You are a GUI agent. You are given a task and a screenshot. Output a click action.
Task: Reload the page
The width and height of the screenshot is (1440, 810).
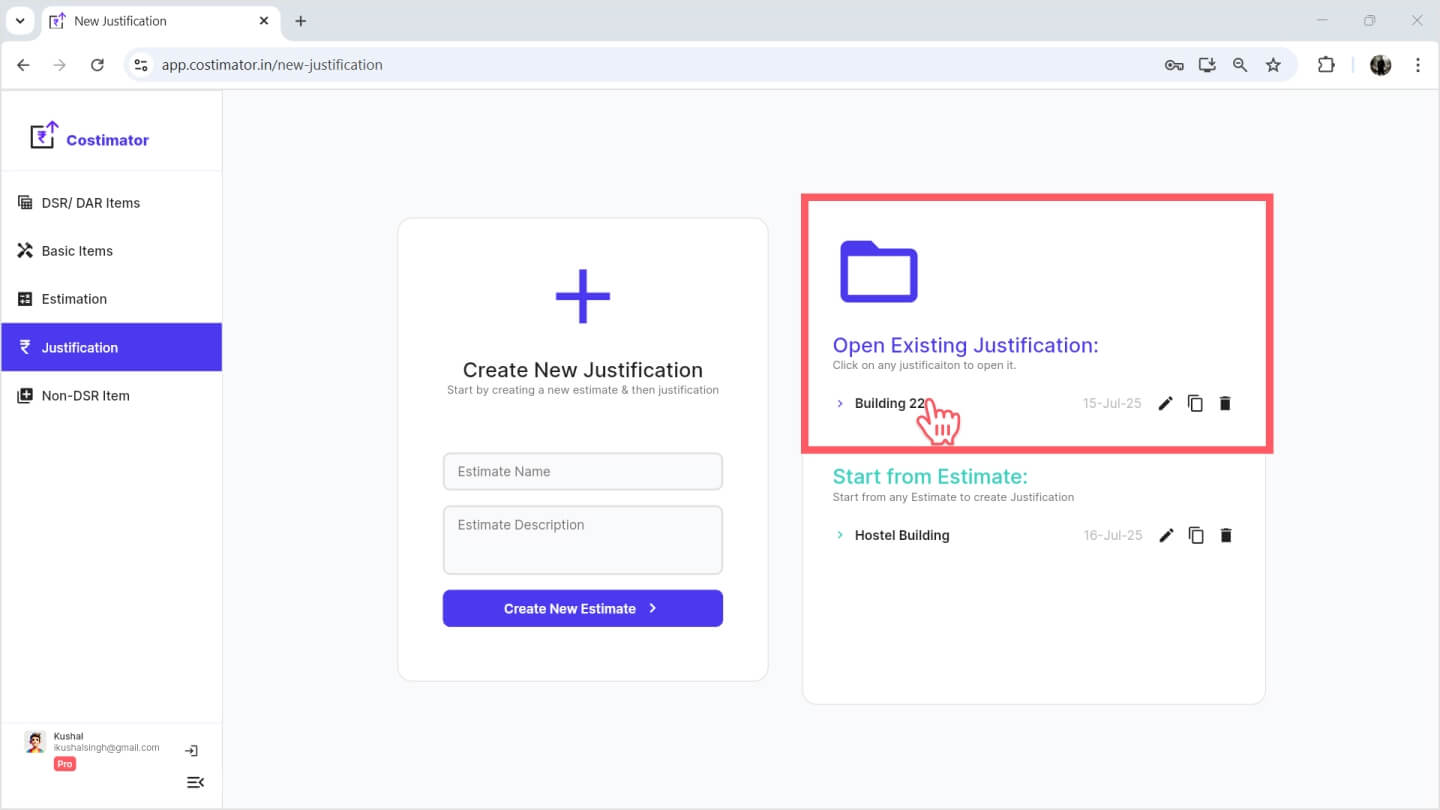point(97,65)
